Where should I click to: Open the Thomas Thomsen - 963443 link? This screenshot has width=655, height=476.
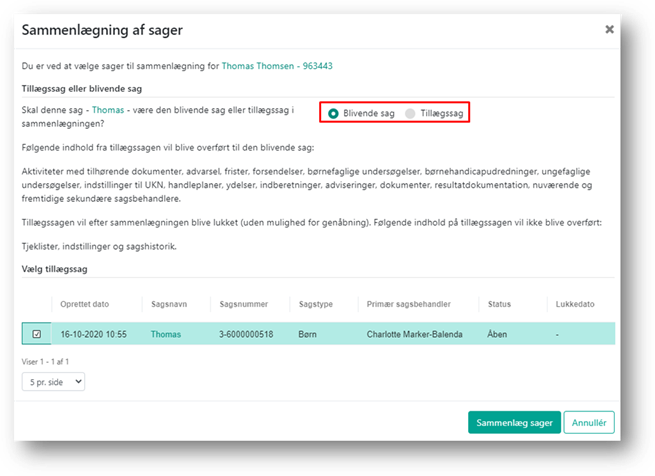pos(277,67)
